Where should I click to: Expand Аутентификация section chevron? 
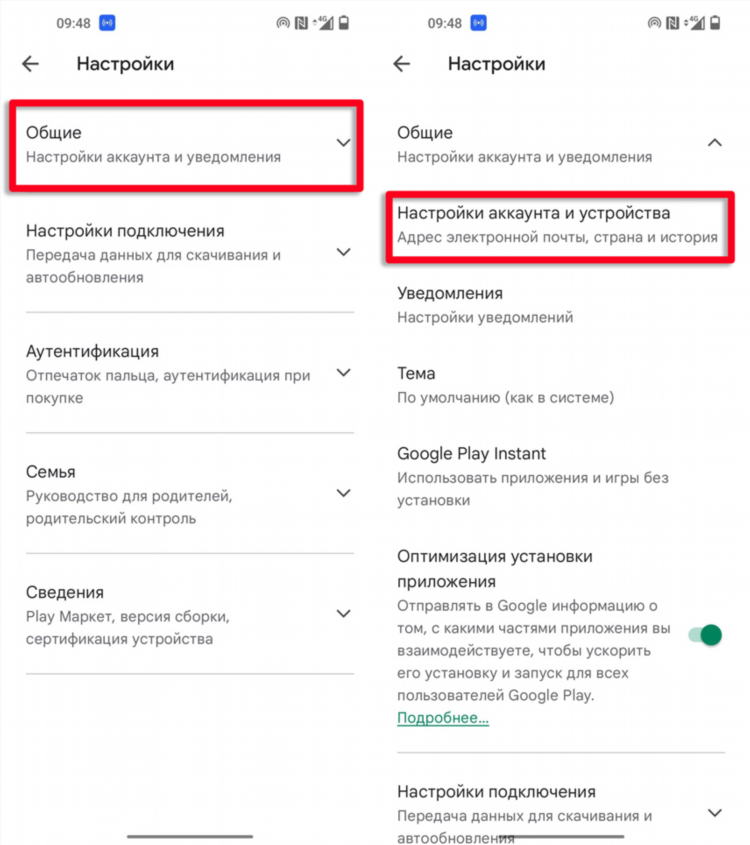click(343, 372)
